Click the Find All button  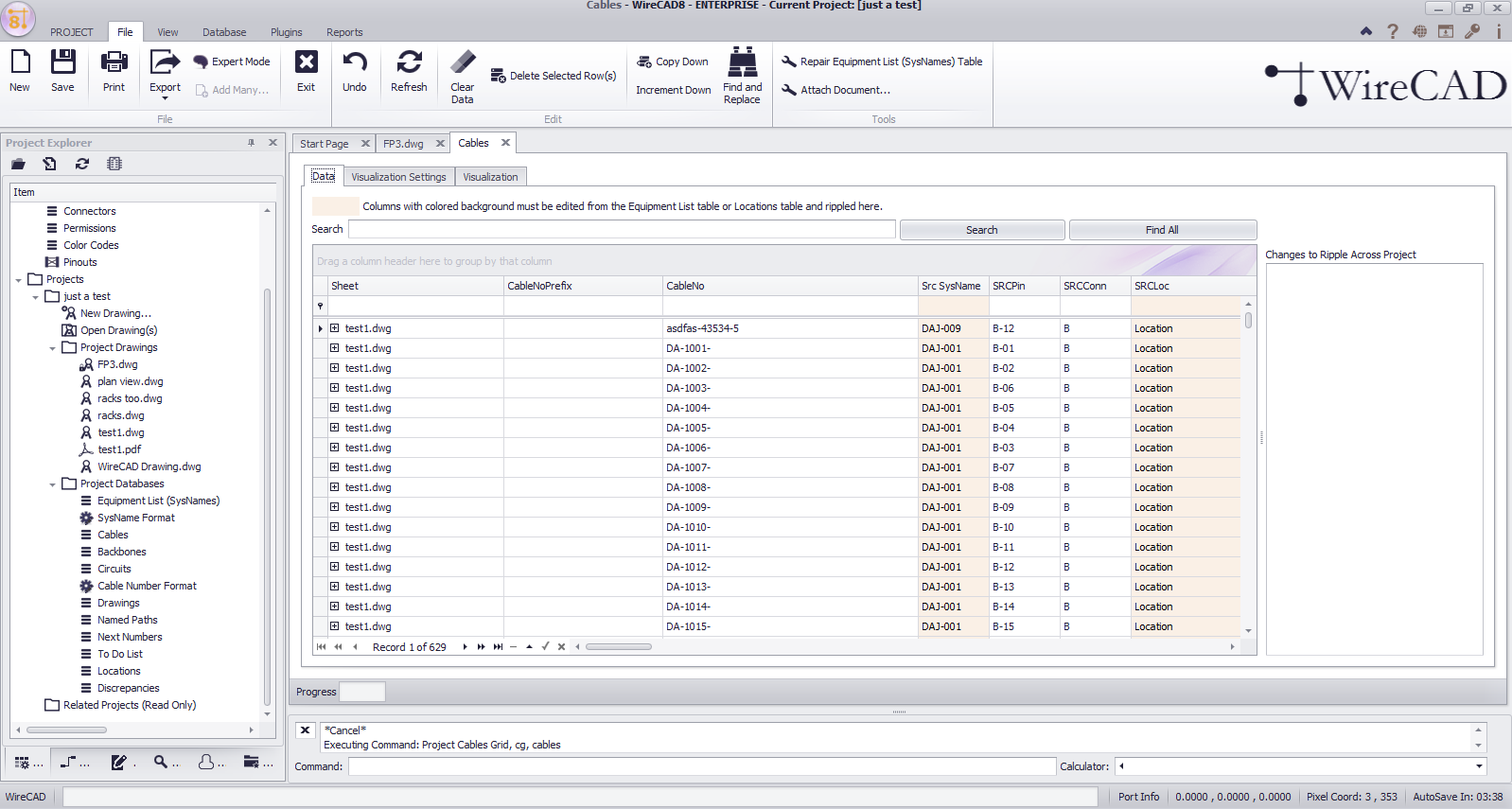point(1162,230)
